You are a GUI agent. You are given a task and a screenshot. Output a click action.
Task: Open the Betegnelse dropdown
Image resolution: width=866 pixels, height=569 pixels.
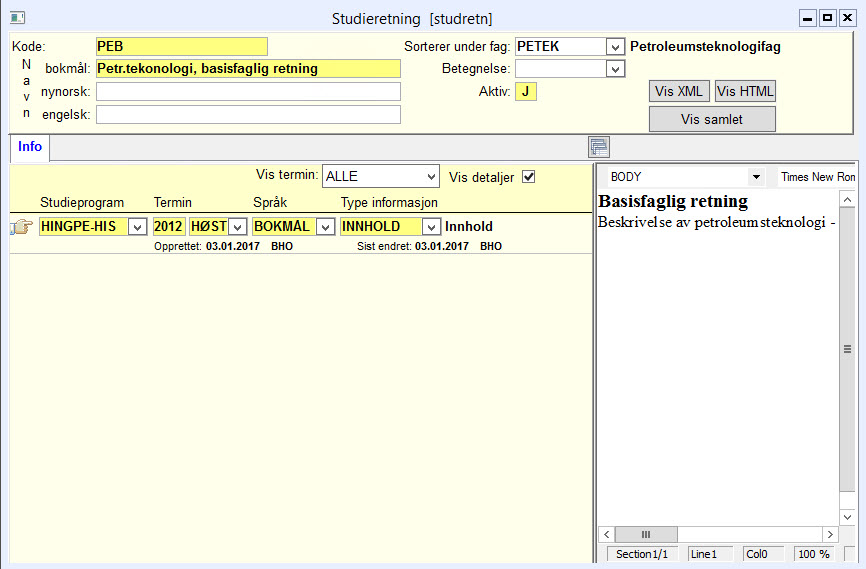[x=615, y=69]
